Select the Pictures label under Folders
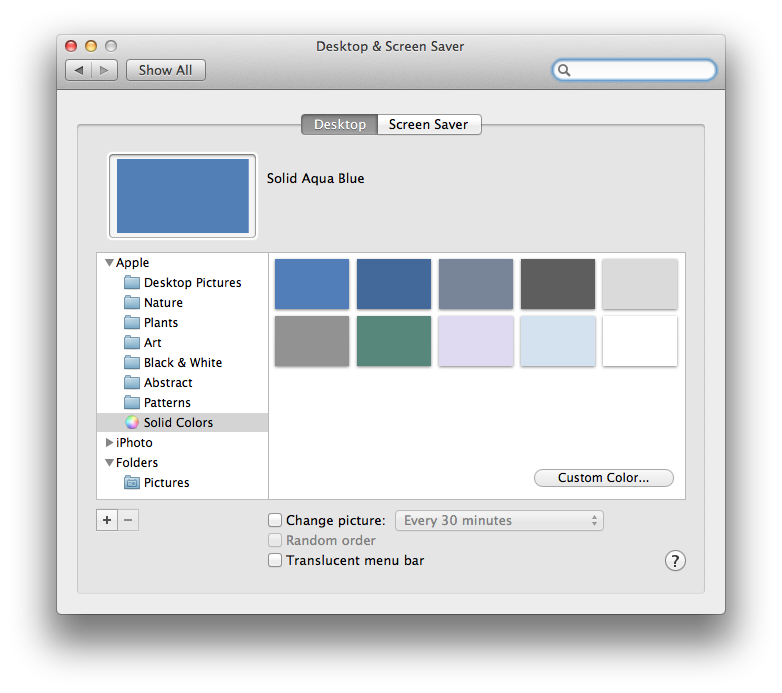This screenshot has height=693, width=782. (x=167, y=483)
